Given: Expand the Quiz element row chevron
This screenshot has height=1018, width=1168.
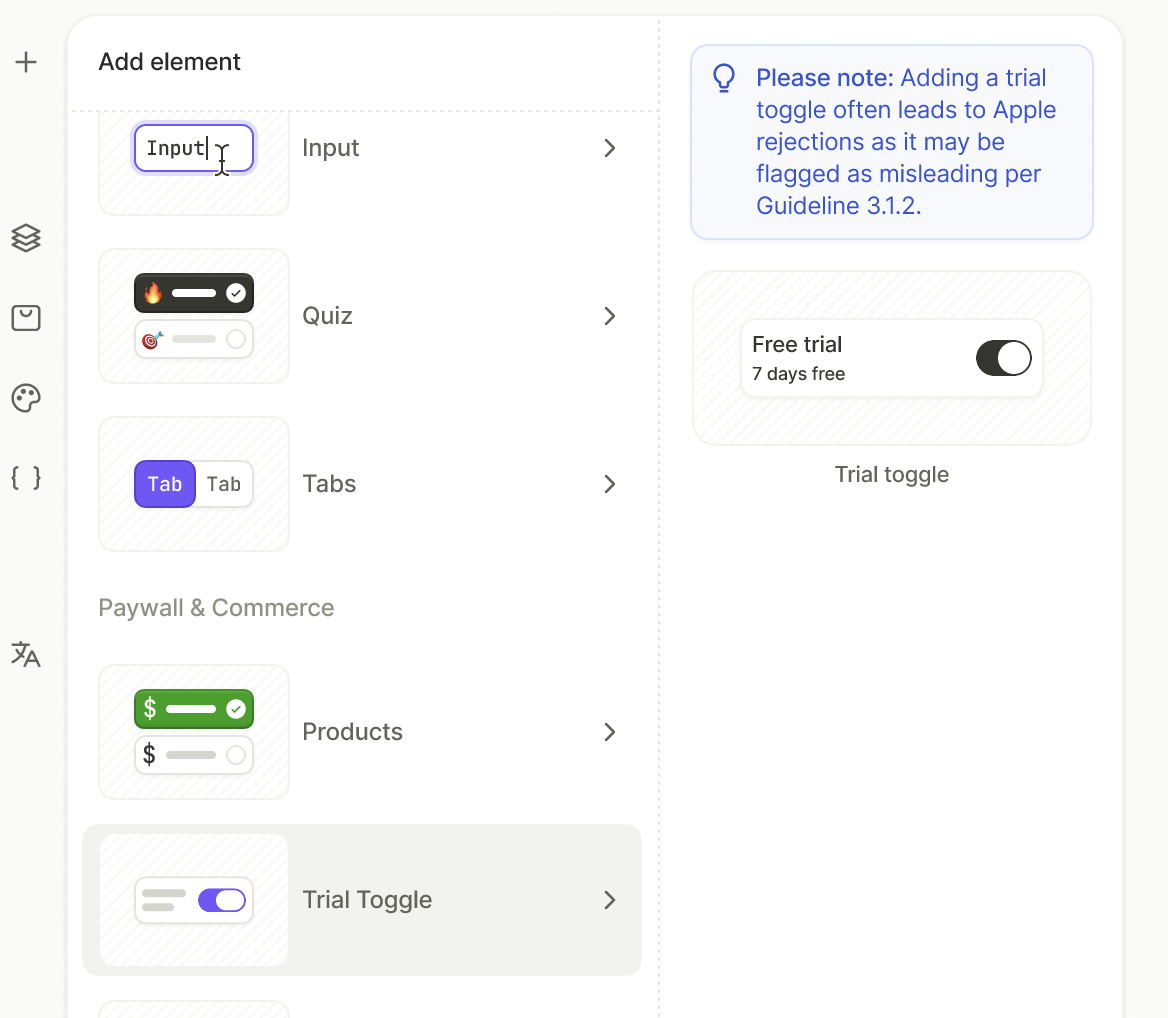Looking at the screenshot, I should click(x=610, y=316).
